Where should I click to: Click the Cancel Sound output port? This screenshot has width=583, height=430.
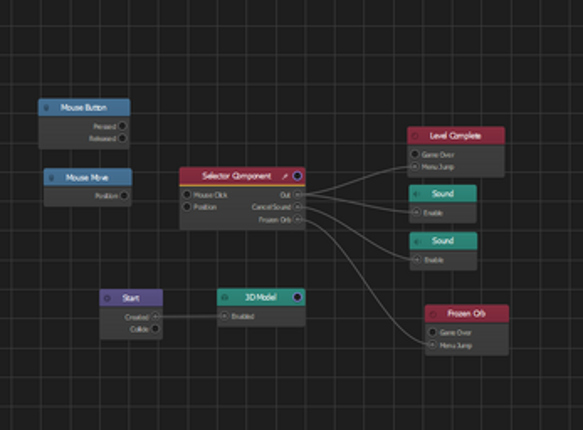(x=297, y=207)
